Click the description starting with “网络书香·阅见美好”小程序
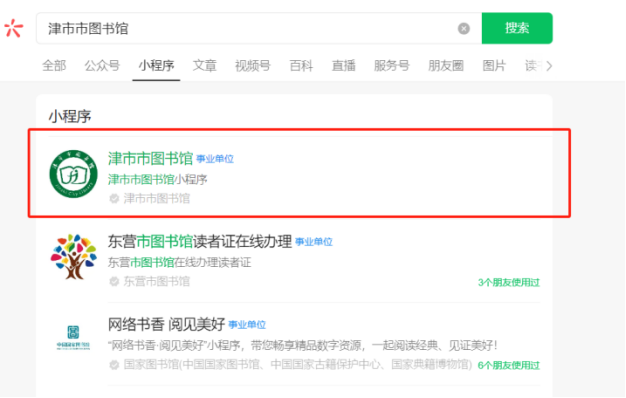The height and width of the screenshot is (398, 626). (303, 345)
